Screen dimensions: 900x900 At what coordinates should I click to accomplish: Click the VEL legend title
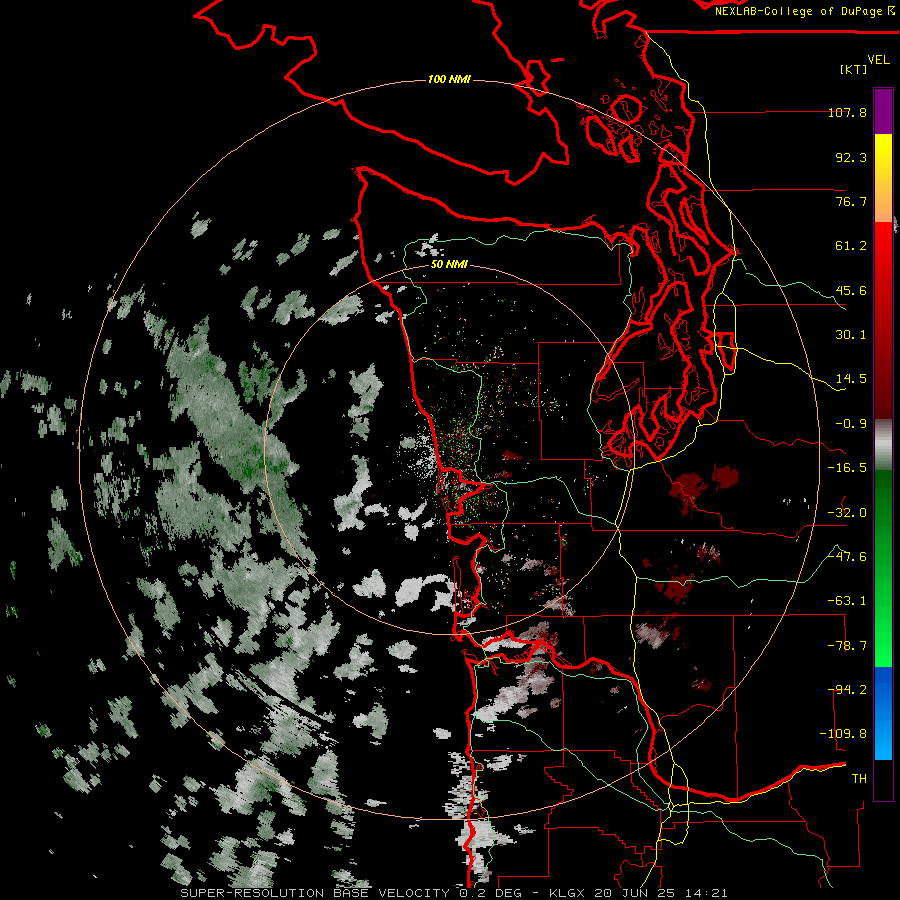coord(878,60)
